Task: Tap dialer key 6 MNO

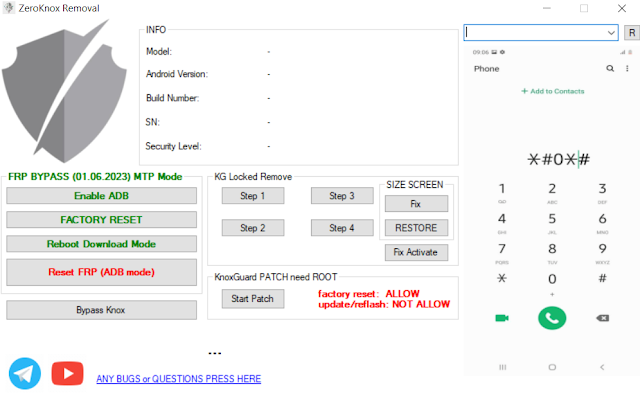Action: point(602,222)
